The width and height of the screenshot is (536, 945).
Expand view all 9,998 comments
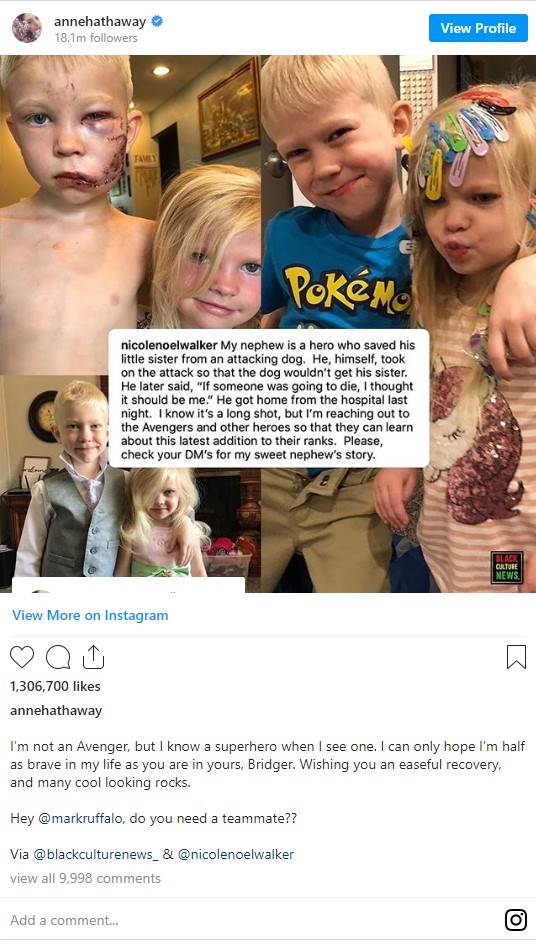[x=86, y=878]
